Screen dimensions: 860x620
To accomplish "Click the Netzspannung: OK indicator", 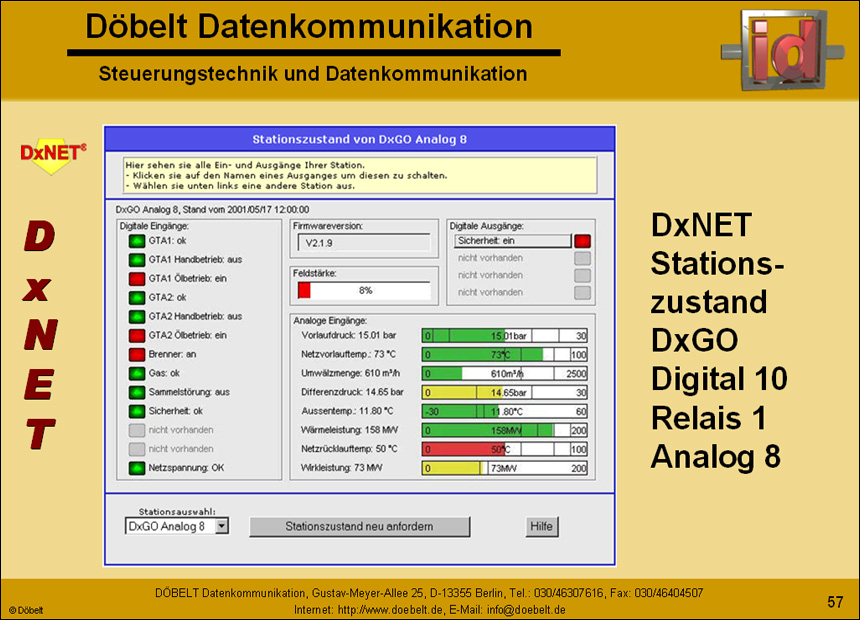I will click(x=135, y=466).
